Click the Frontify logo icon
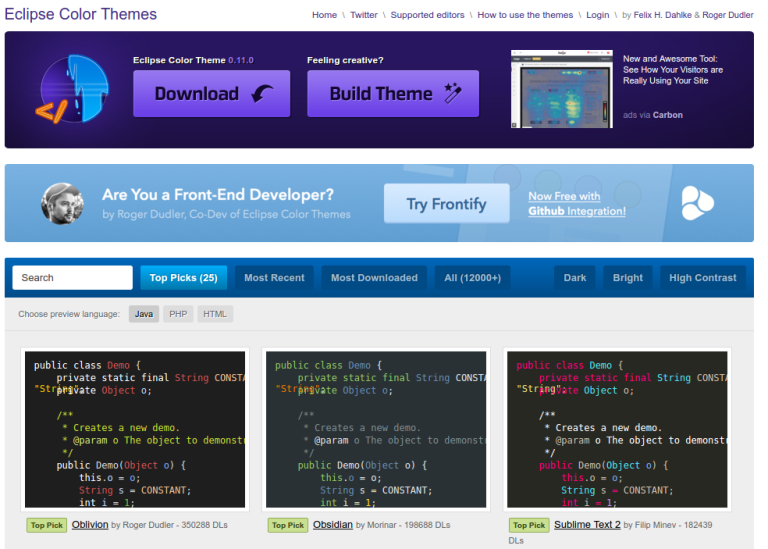Viewport: 768px width, 549px height. 697,203
